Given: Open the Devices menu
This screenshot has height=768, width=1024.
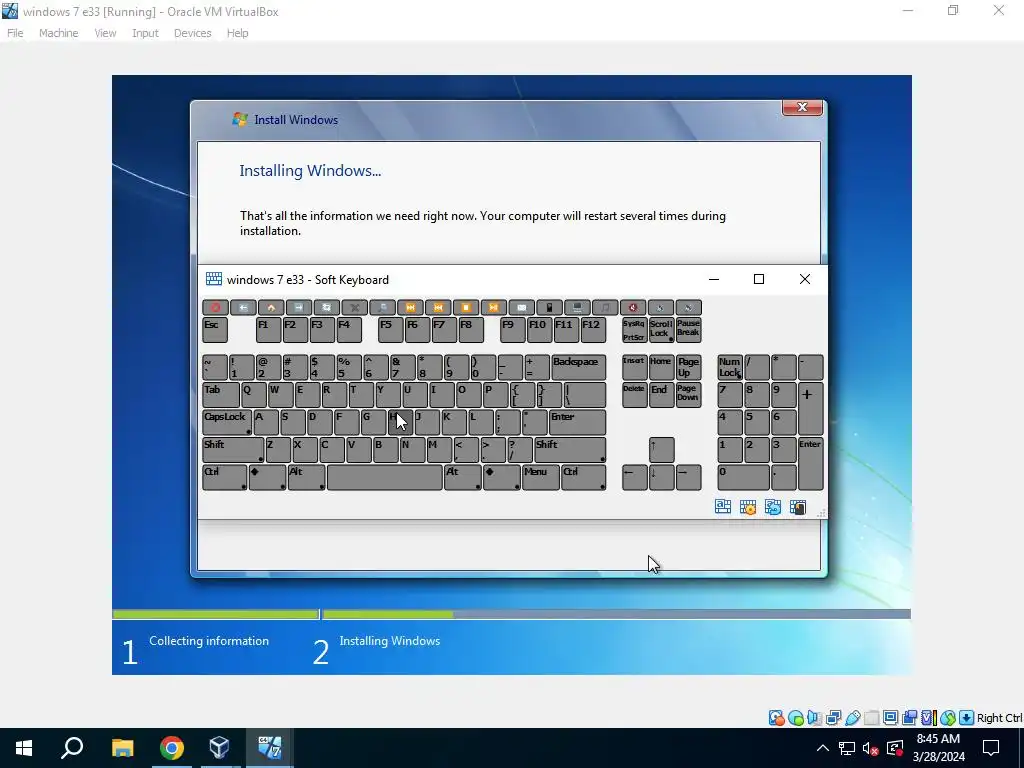Looking at the screenshot, I should click(193, 33).
